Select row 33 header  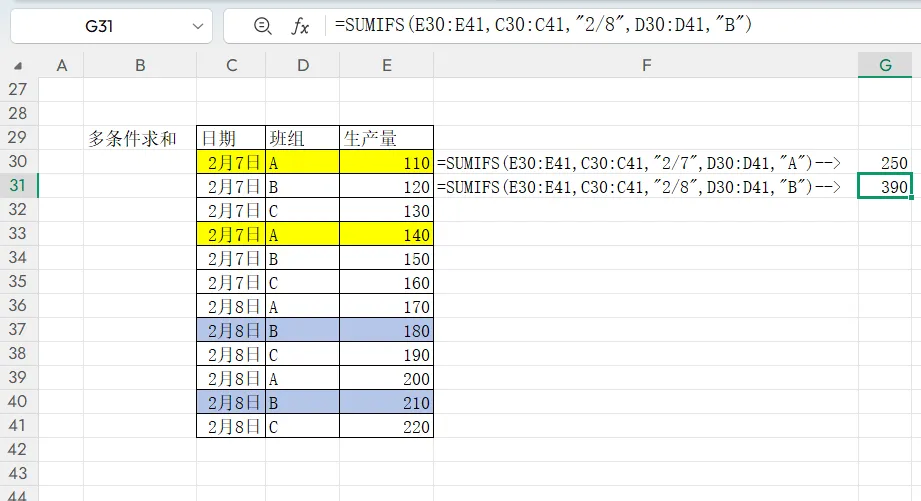tap(18, 233)
